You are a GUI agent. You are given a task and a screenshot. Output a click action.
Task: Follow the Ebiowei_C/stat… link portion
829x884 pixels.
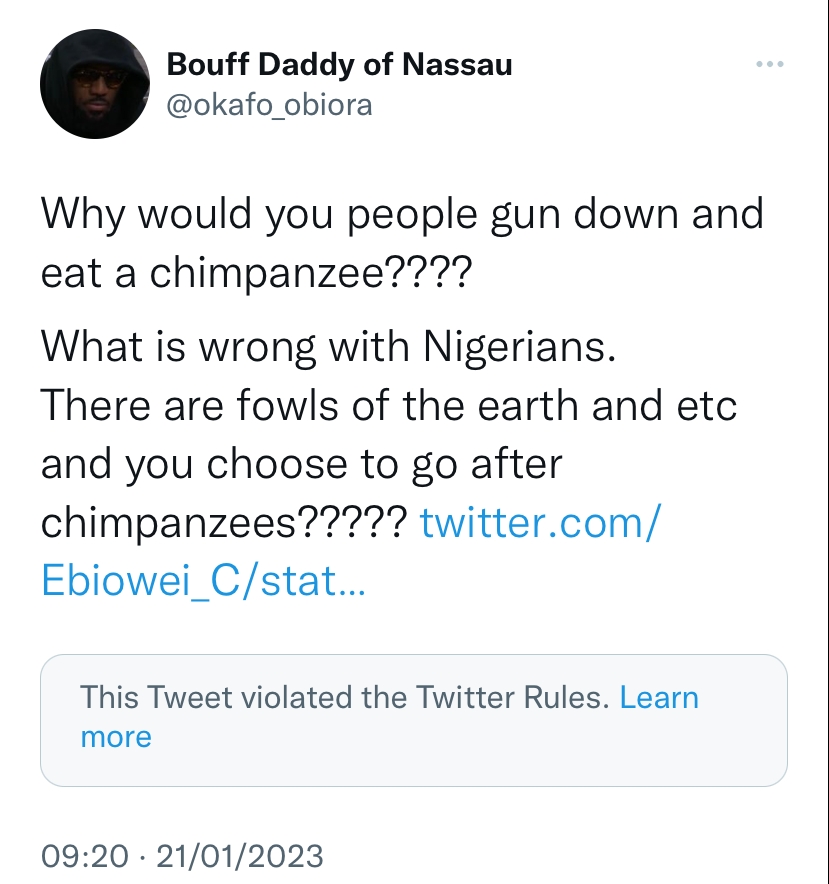[x=204, y=581]
